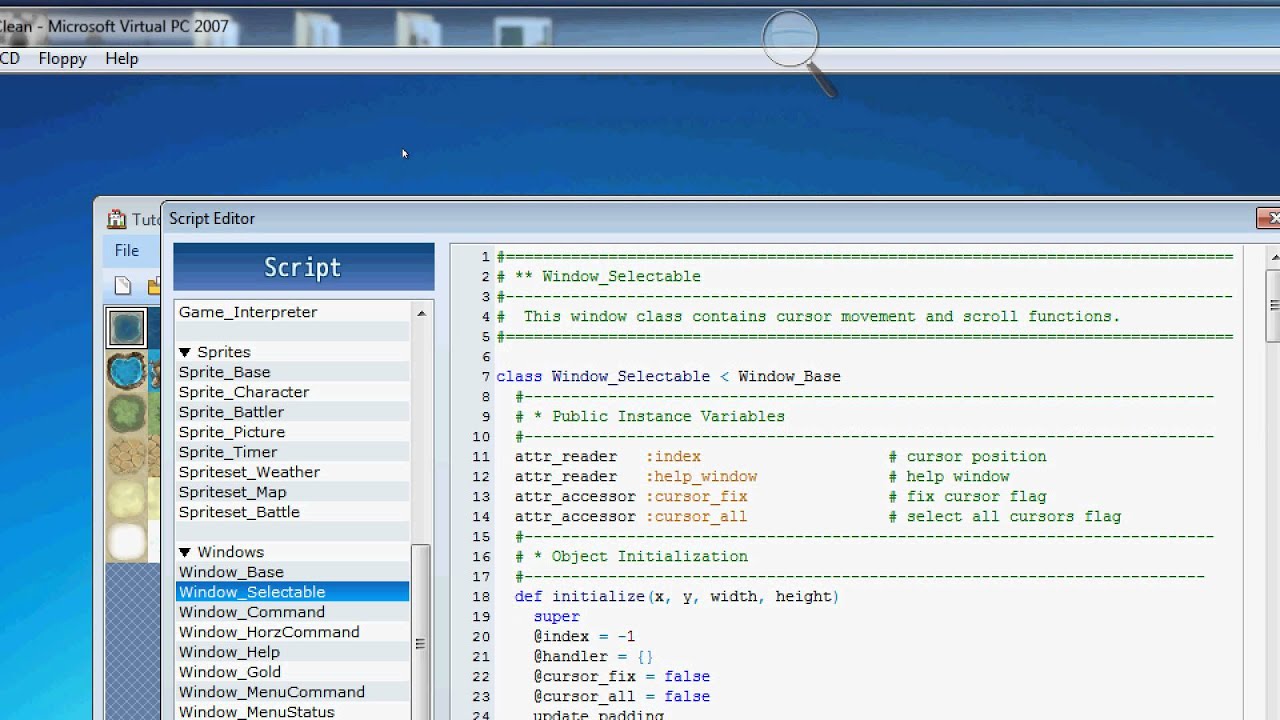Select the Spriteset_Battle script

pos(294,512)
